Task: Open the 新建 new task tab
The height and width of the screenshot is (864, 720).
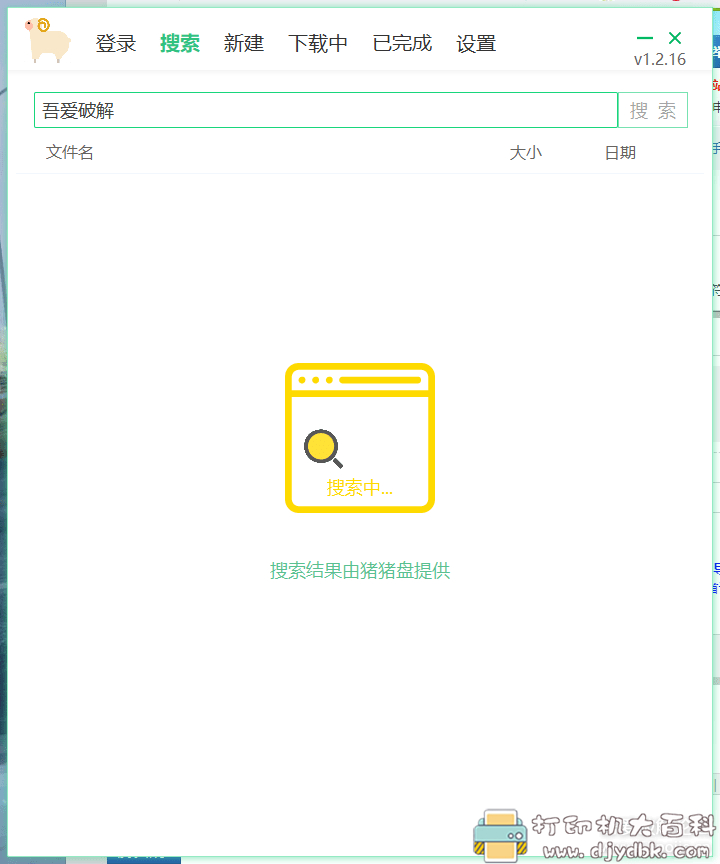Action: tap(243, 43)
